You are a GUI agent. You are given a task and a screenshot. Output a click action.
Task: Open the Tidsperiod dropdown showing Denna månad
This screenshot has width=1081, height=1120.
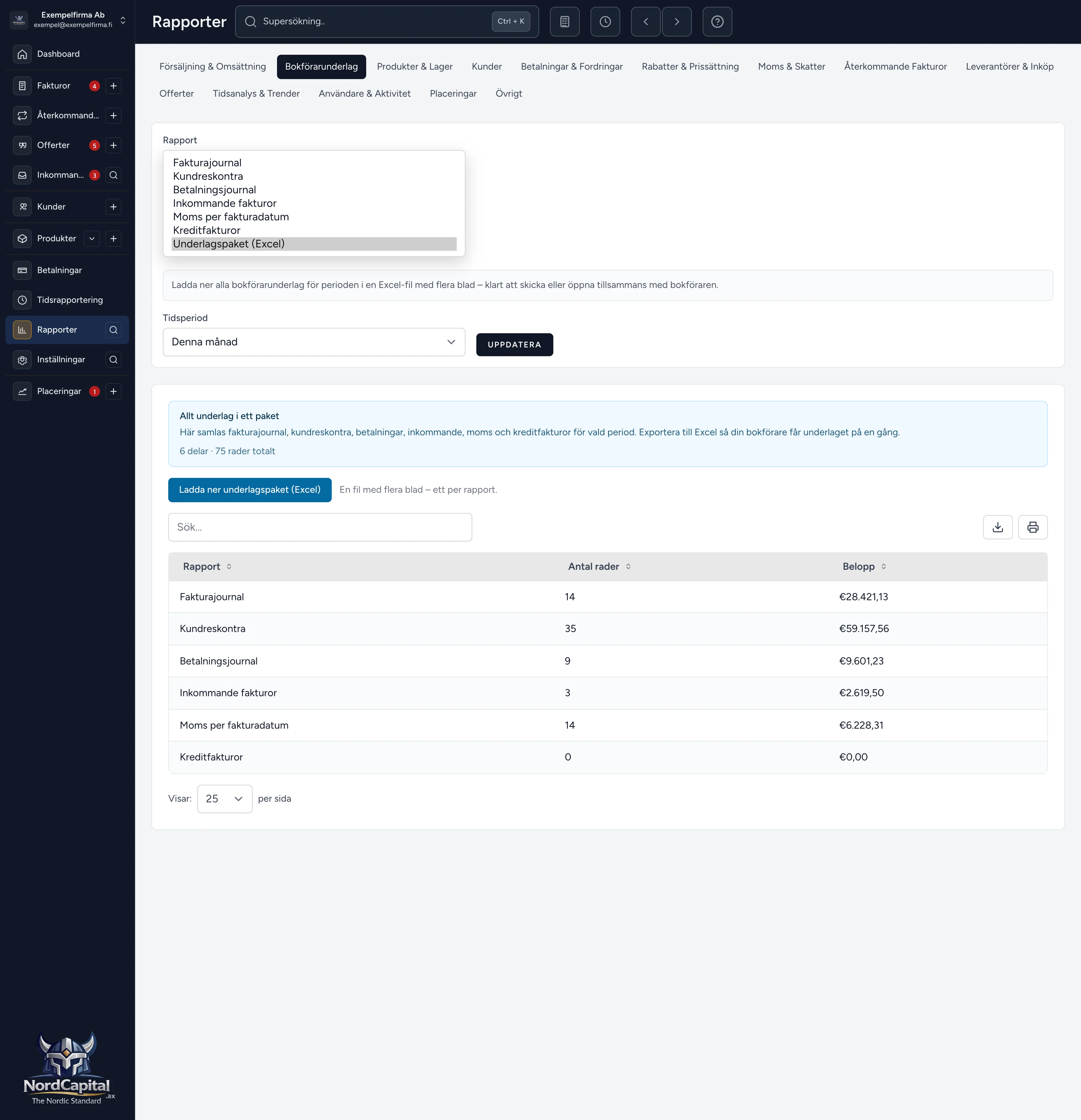click(314, 342)
